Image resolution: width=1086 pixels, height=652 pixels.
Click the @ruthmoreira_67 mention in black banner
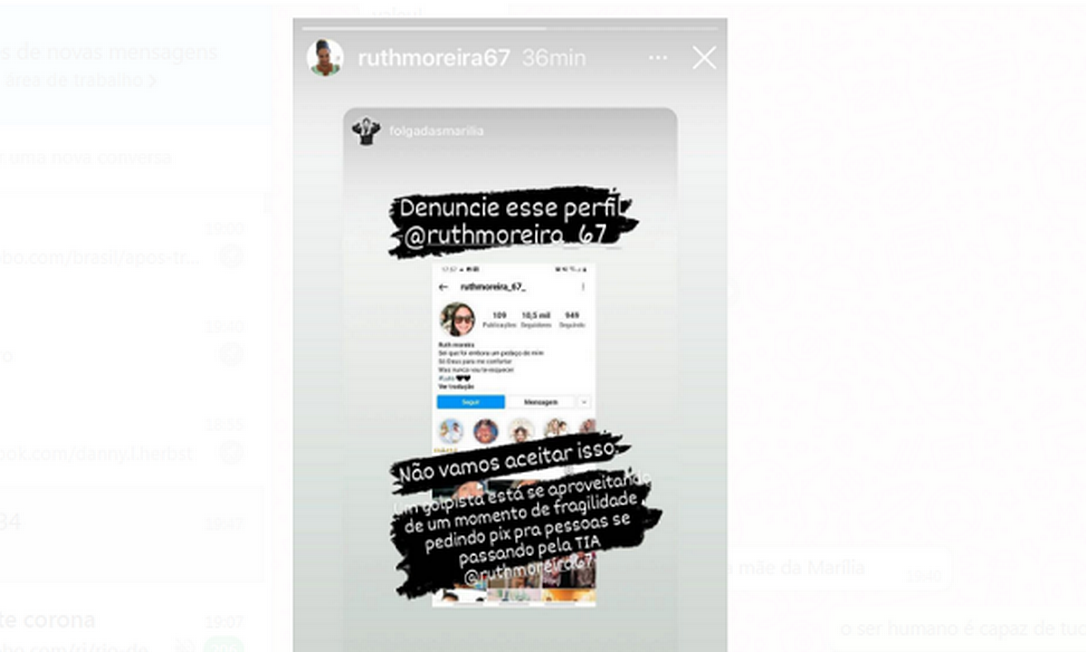tap(506, 236)
